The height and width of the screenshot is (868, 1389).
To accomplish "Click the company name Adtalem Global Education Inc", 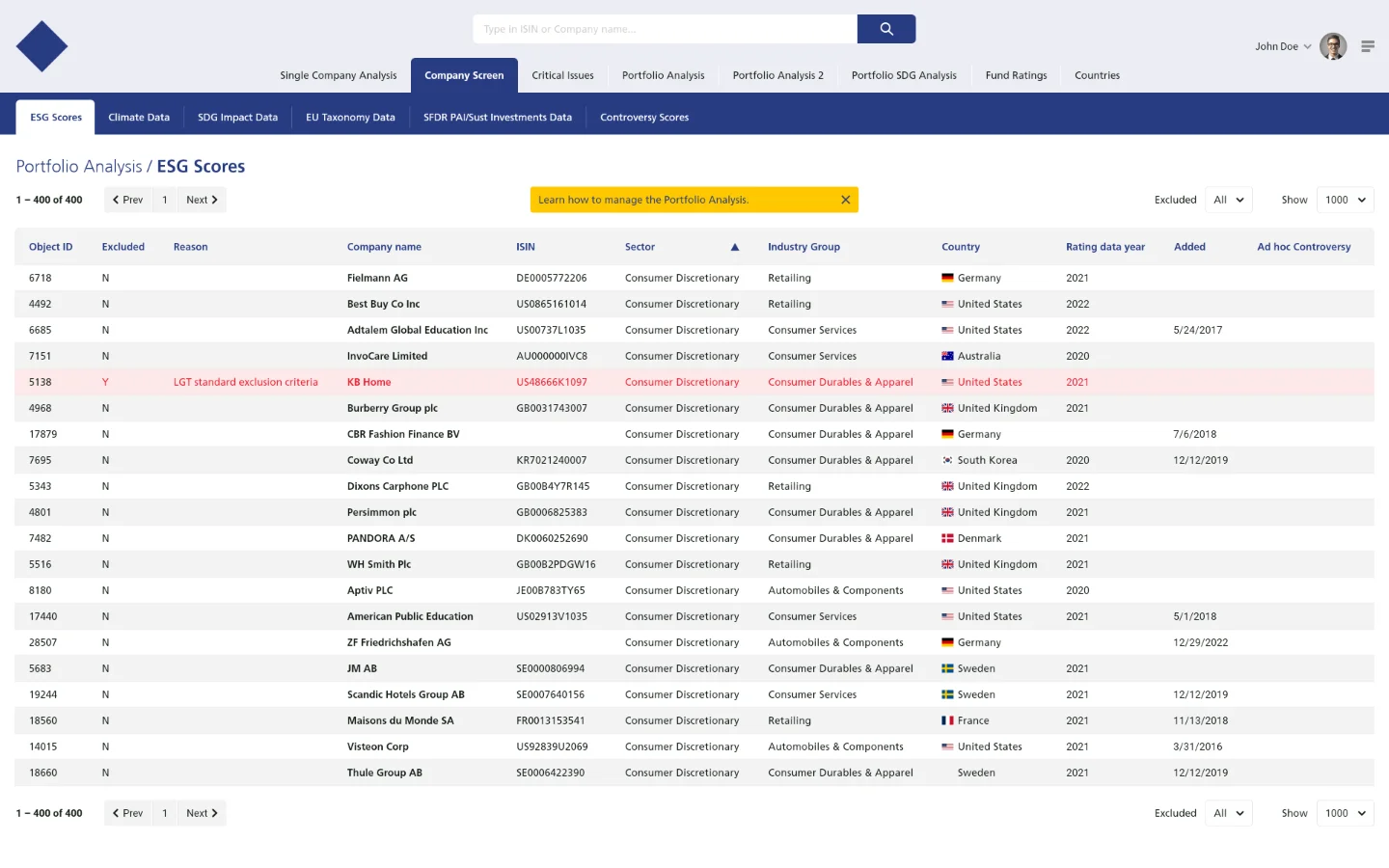I will (x=418, y=330).
